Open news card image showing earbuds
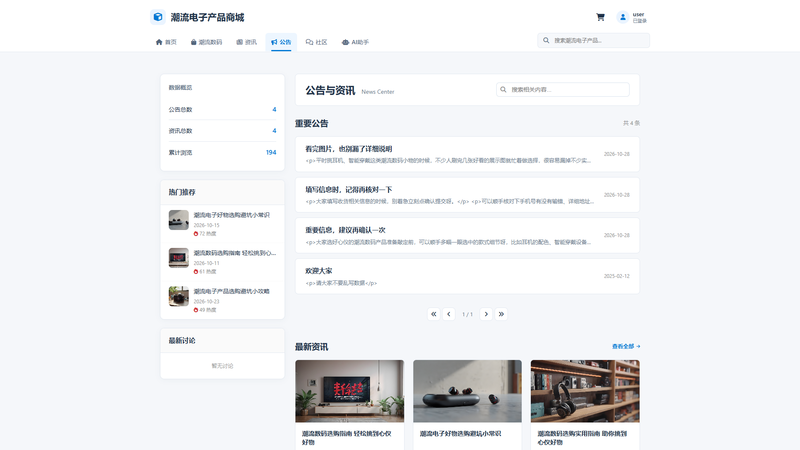Image resolution: width=800 pixels, height=450 pixels. pyautogui.click(x=467, y=391)
